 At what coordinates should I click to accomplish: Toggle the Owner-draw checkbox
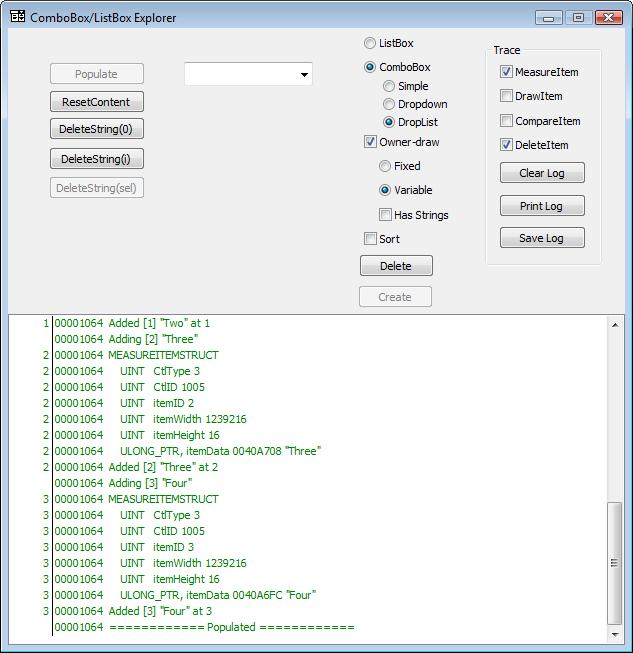(370, 142)
